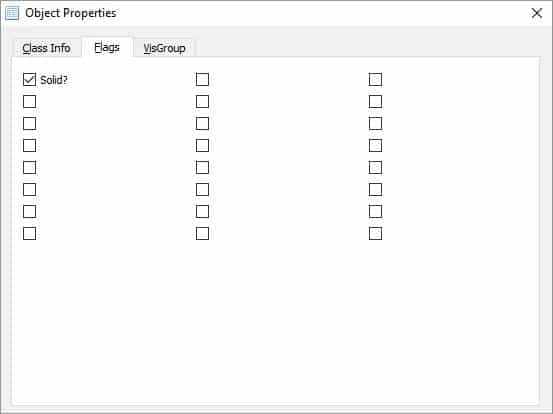
Task: Click the Object Properties title bar icon
Action: coord(12,13)
